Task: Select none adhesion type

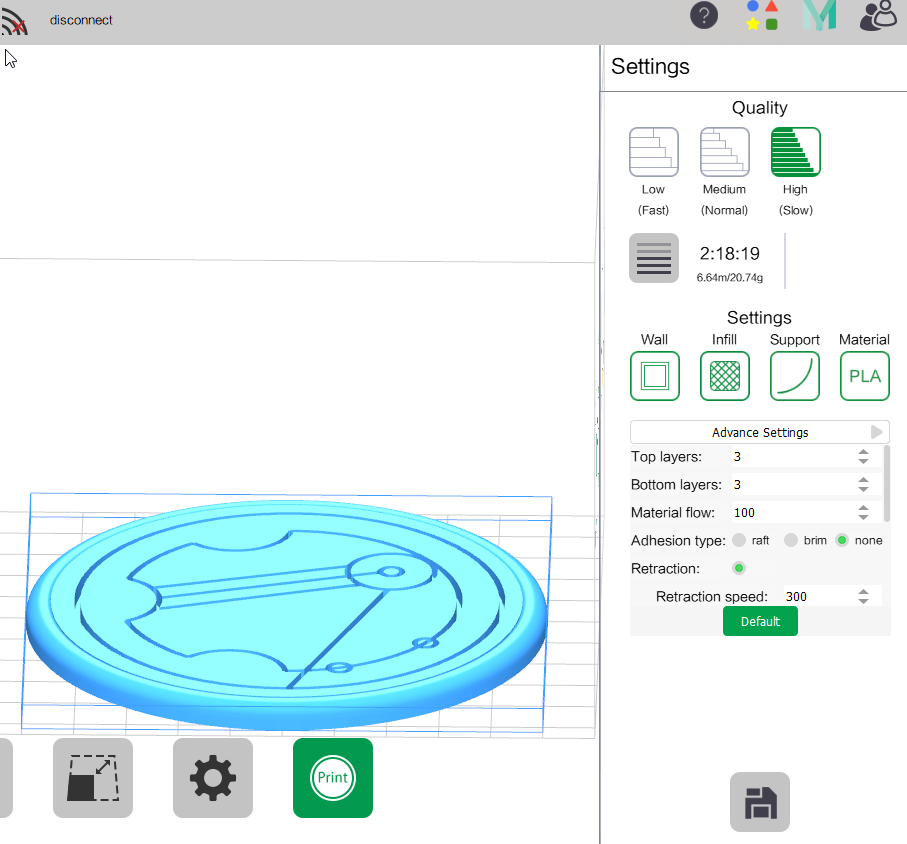Action: [x=842, y=540]
